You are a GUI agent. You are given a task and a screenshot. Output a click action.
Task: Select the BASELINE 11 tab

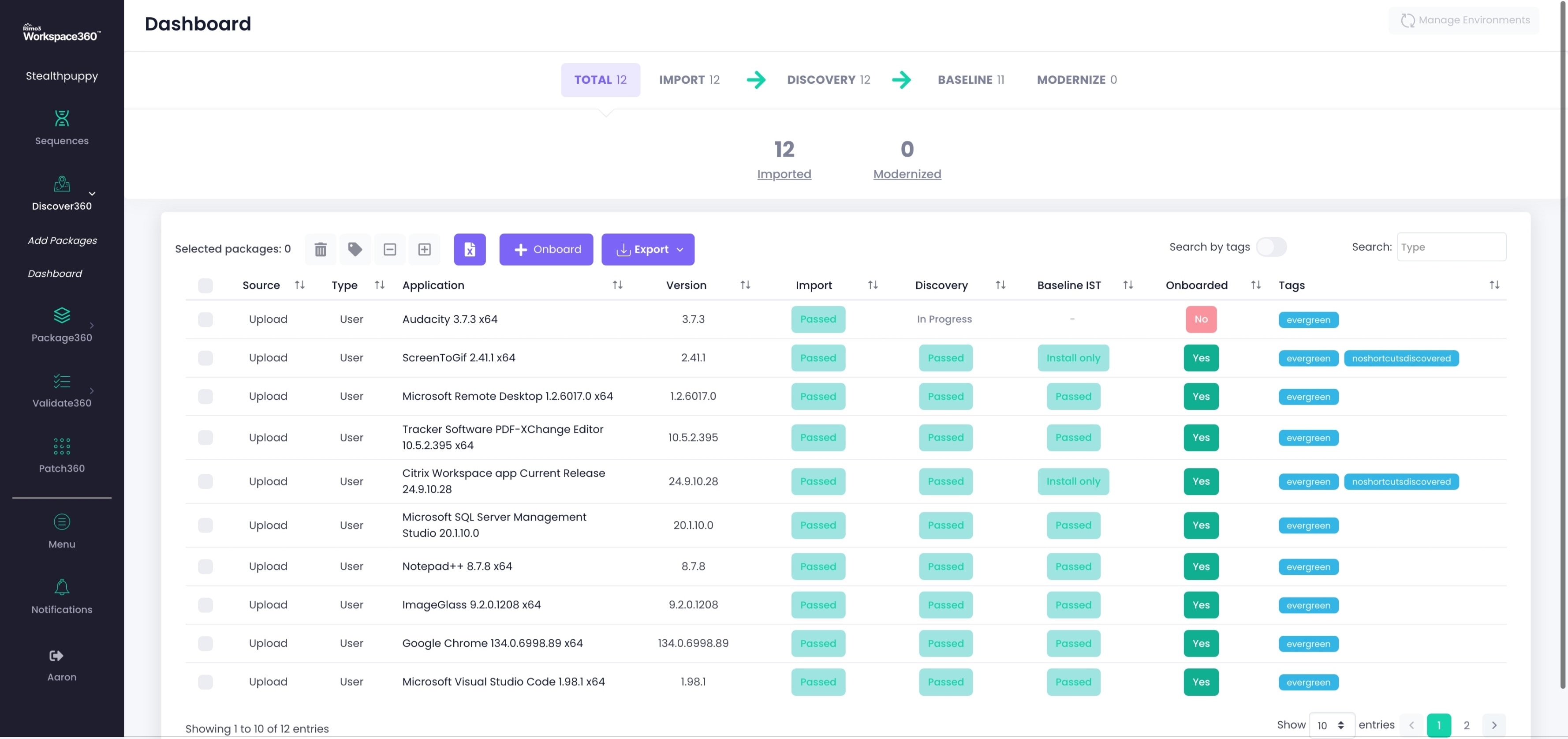point(971,80)
